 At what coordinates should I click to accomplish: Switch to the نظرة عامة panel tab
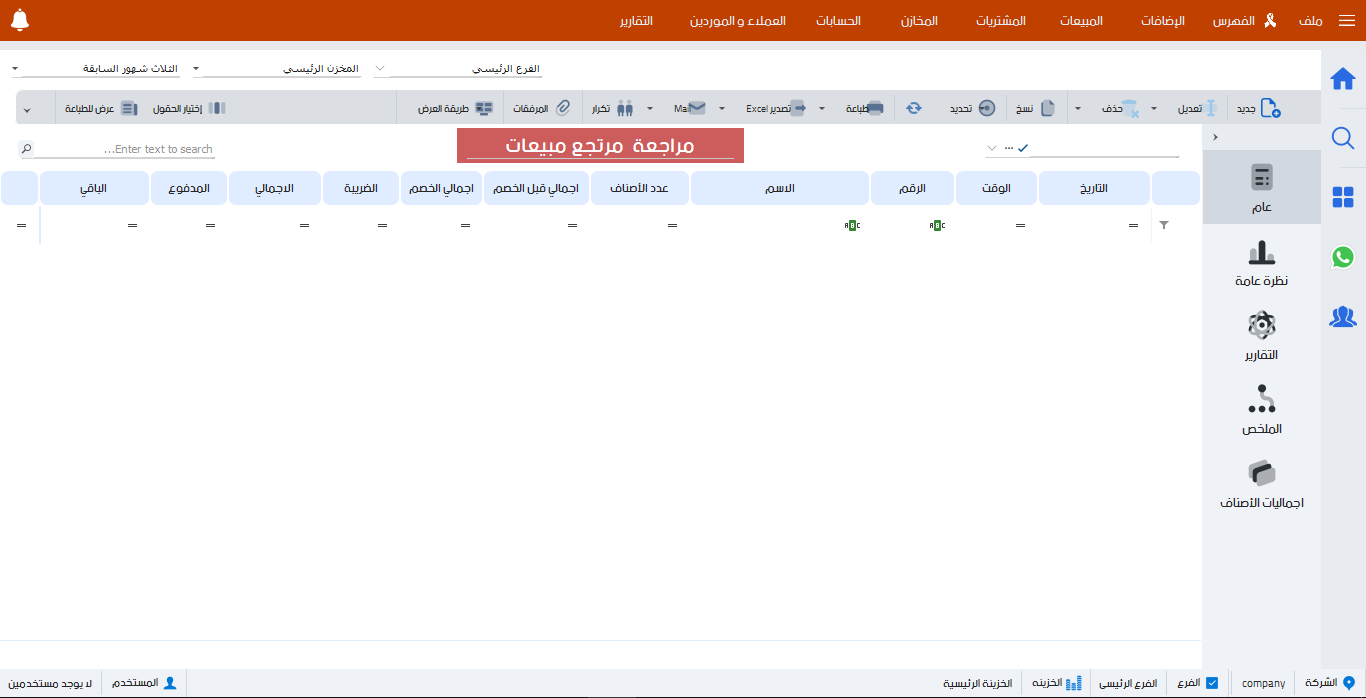click(1261, 263)
